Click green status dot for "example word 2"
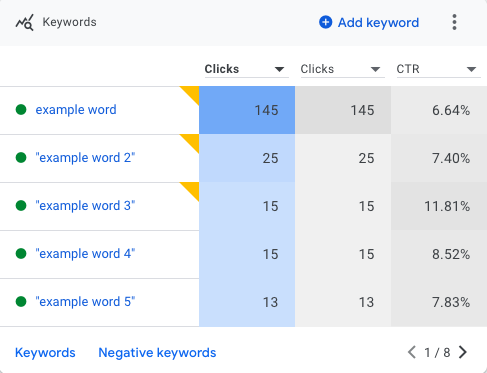Viewport: 487px width, 373px height. [21, 157]
